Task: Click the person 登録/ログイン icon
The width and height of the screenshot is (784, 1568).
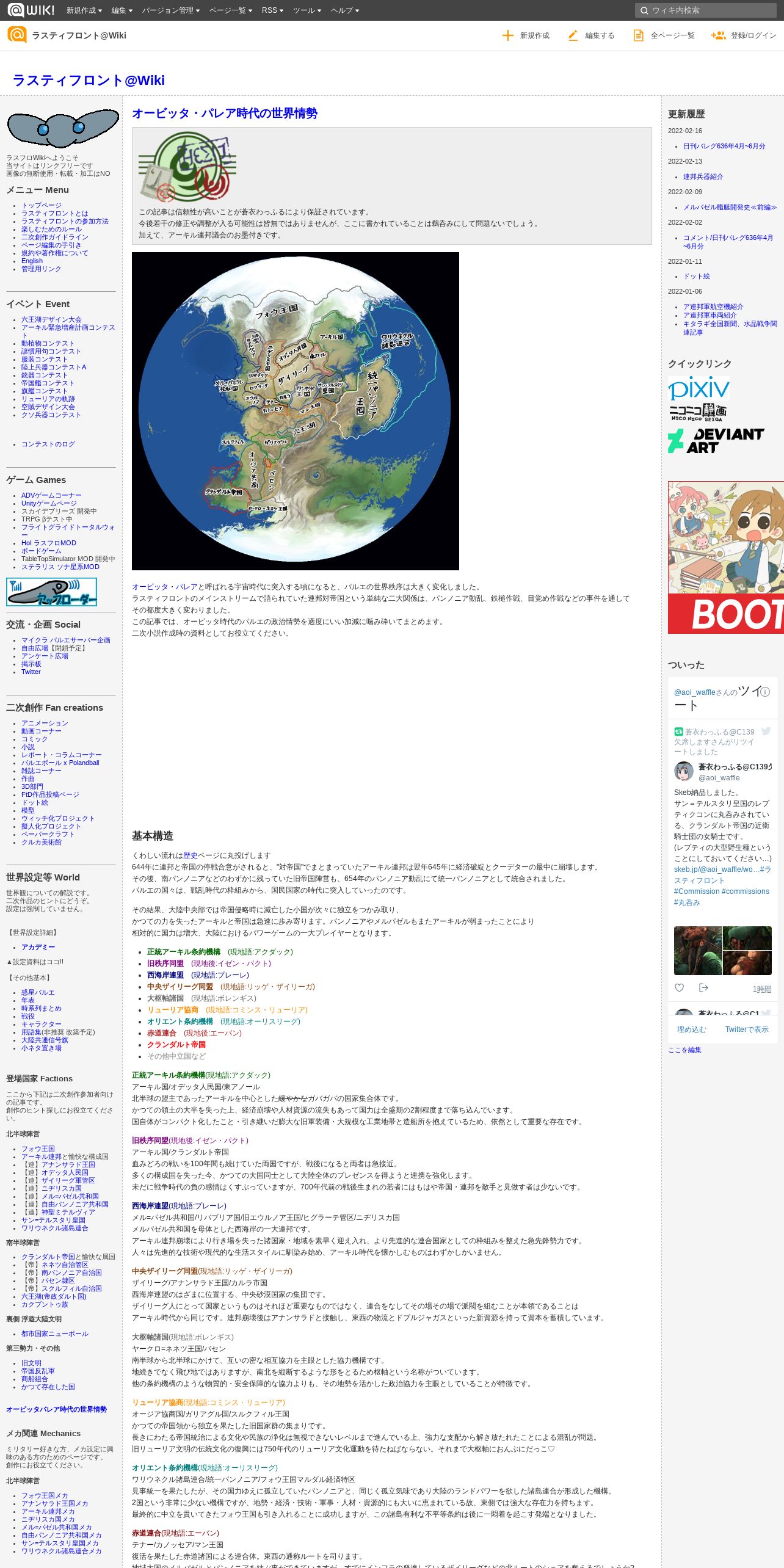Action: click(718, 35)
